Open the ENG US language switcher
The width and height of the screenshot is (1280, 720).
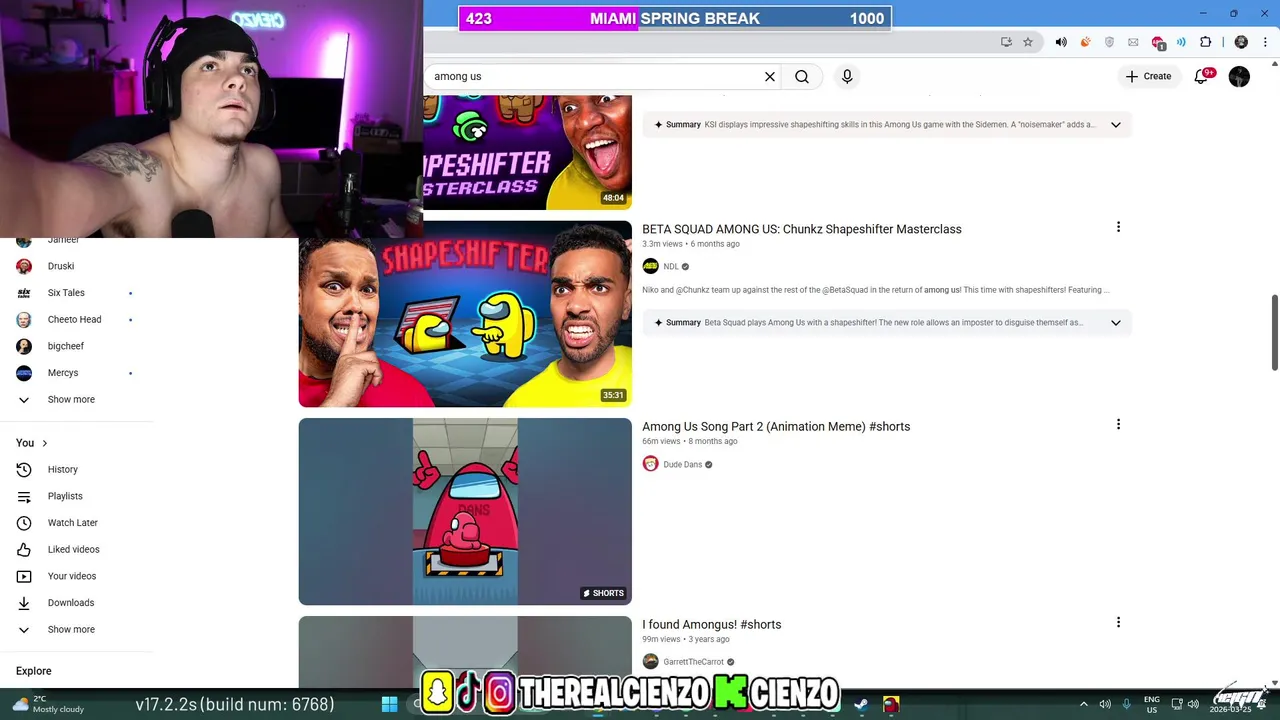coord(1151,704)
